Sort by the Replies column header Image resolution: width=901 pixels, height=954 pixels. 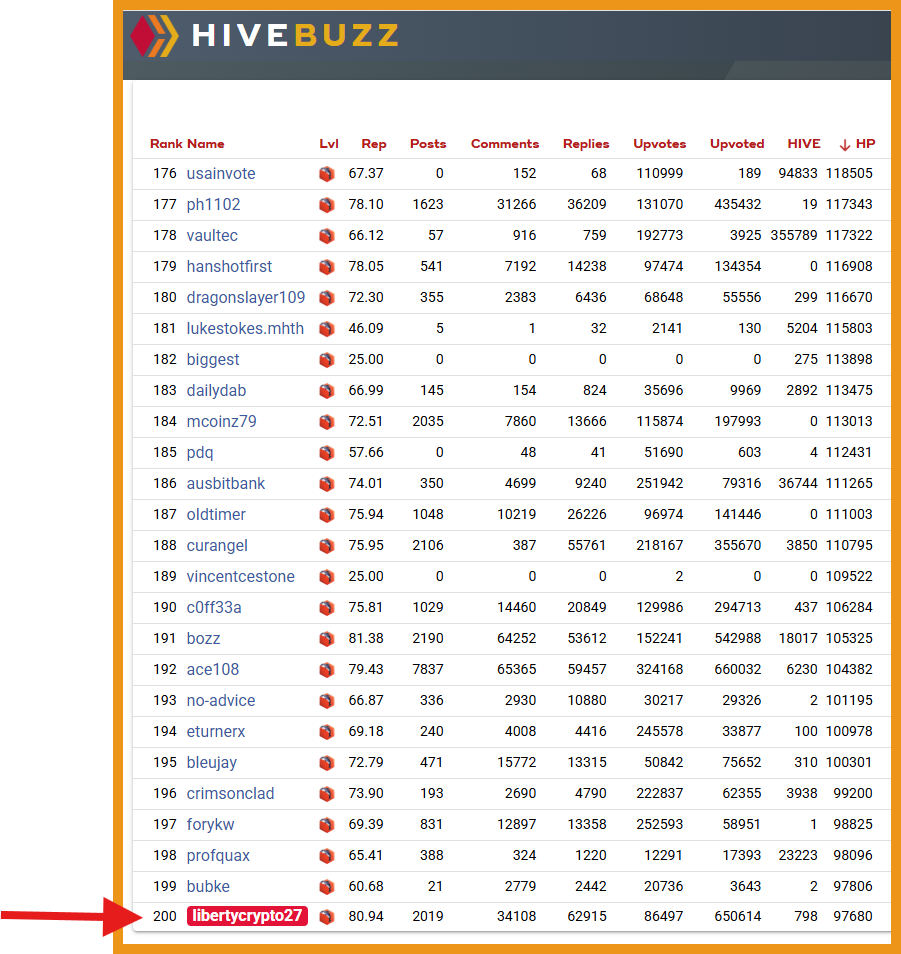tap(586, 144)
